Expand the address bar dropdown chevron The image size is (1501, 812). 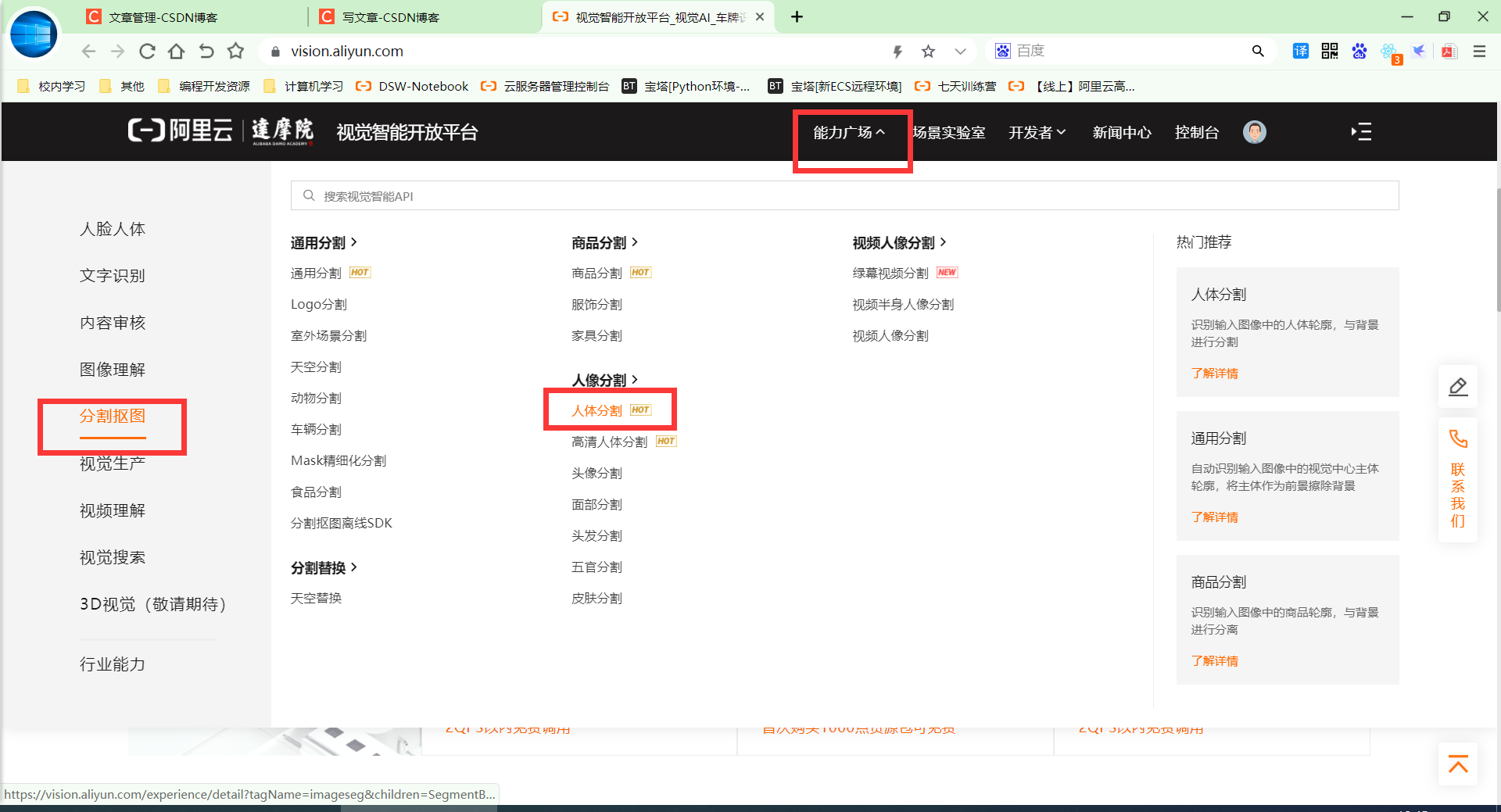pos(960,52)
